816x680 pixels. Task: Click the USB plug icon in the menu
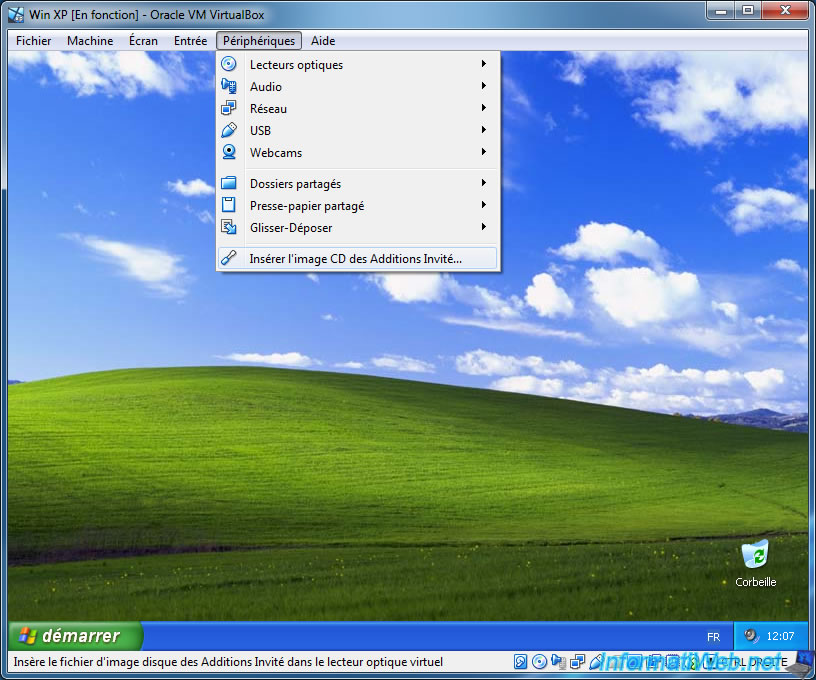coord(228,130)
